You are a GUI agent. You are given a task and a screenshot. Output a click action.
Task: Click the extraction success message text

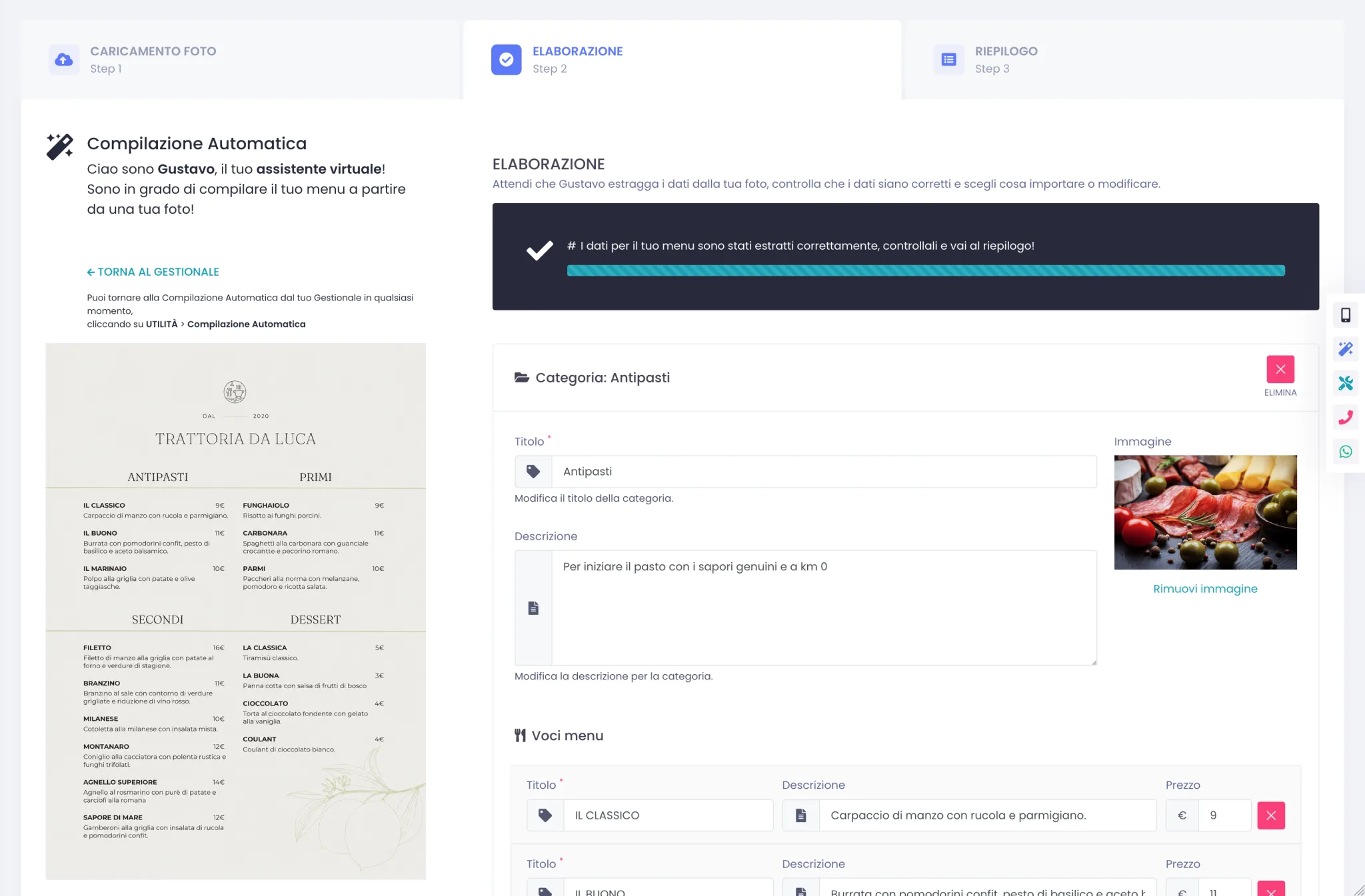point(800,246)
